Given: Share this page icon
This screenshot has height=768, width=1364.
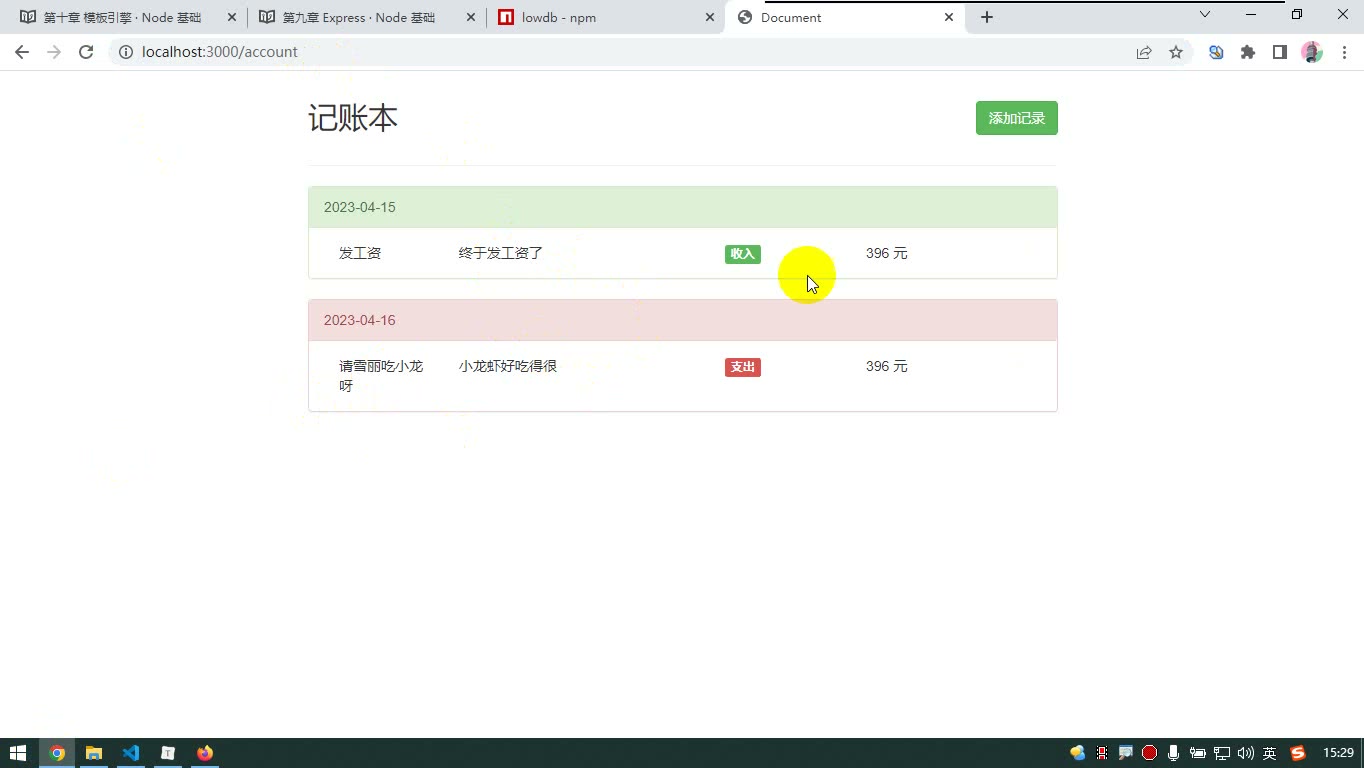Looking at the screenshot, I should click(1144, 52).
